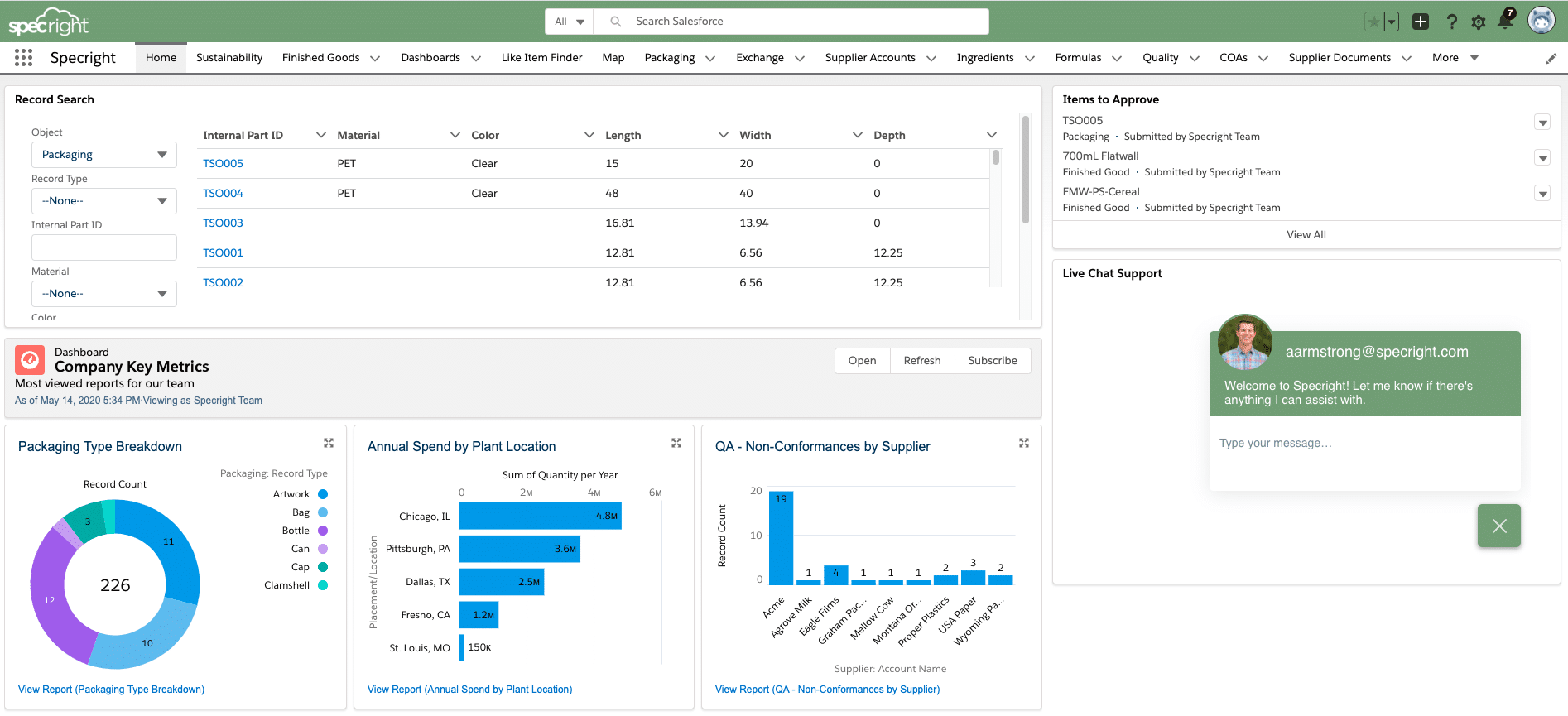Click the Clamshell legend color dot
The width and height of the screenshot is (1568, 716).
pos(323,585)
